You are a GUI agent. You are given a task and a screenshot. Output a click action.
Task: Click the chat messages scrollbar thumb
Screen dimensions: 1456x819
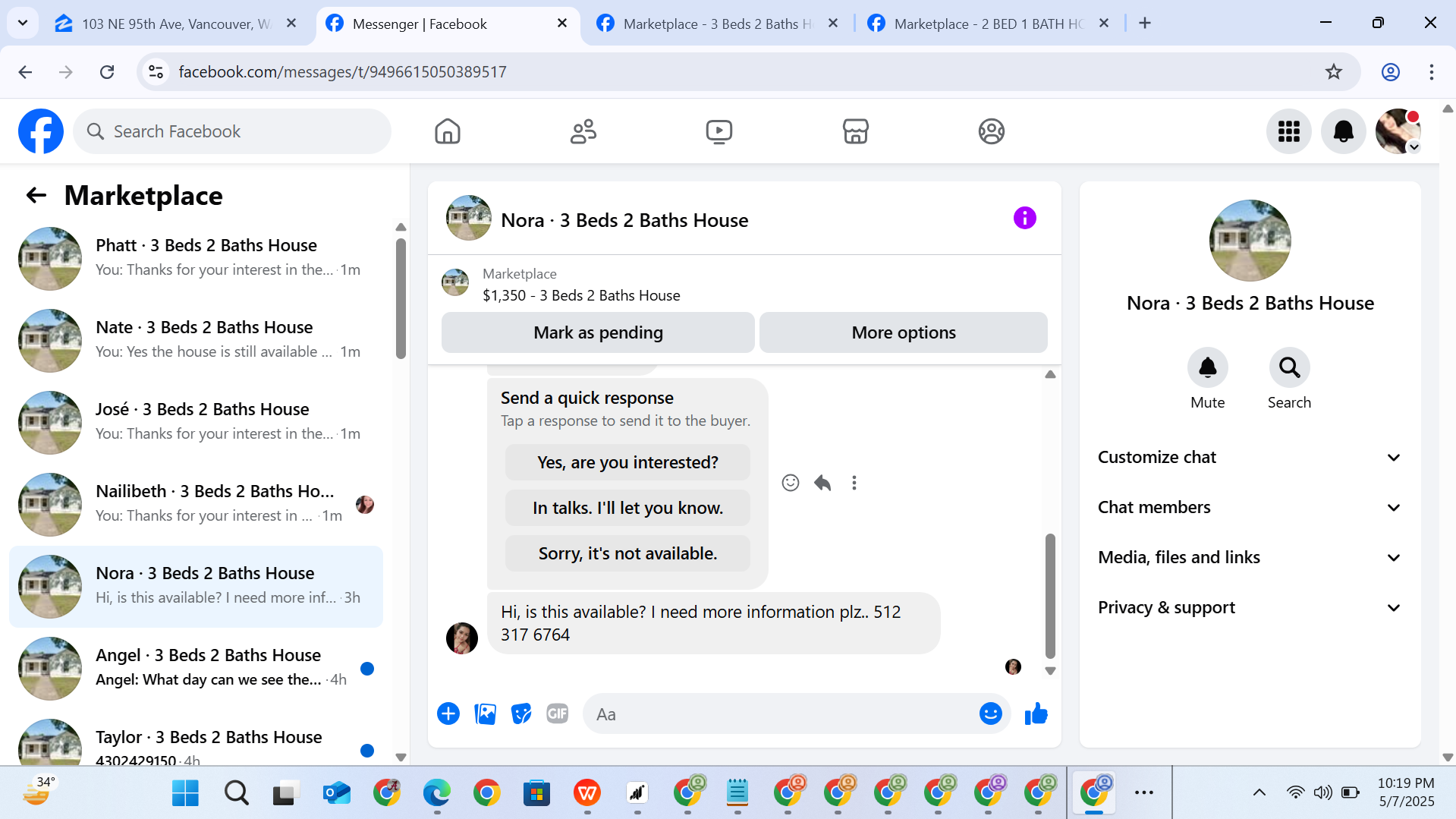[x=1050, y=596]
